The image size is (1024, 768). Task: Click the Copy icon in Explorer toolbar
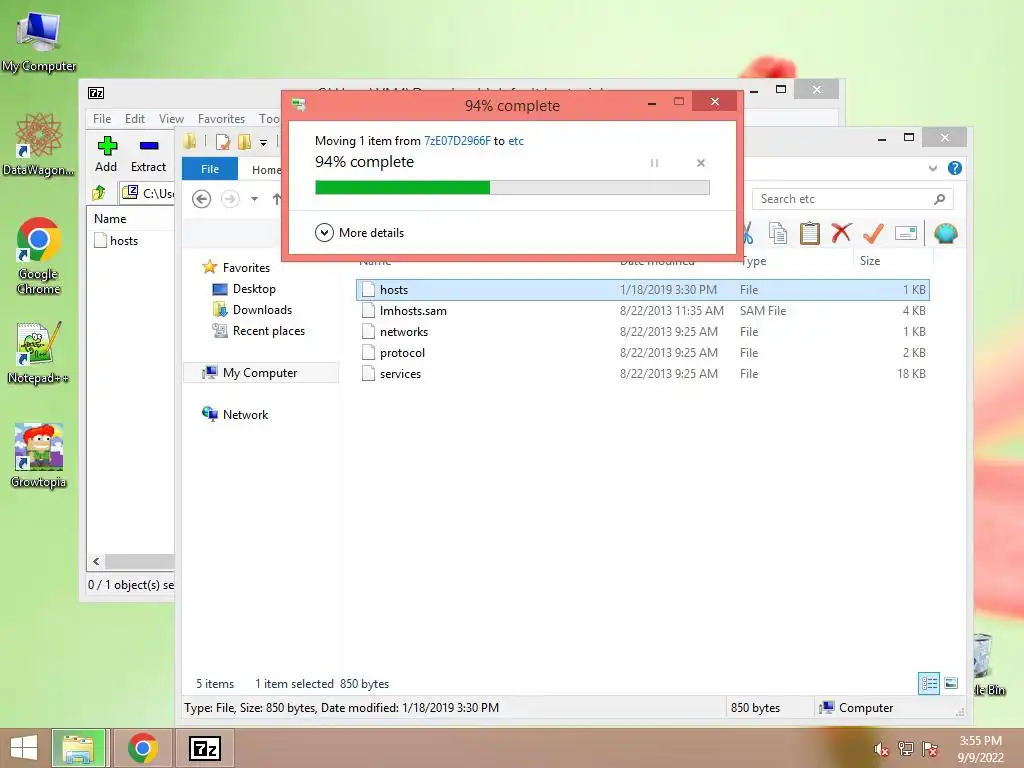click(x=777, y=233)
